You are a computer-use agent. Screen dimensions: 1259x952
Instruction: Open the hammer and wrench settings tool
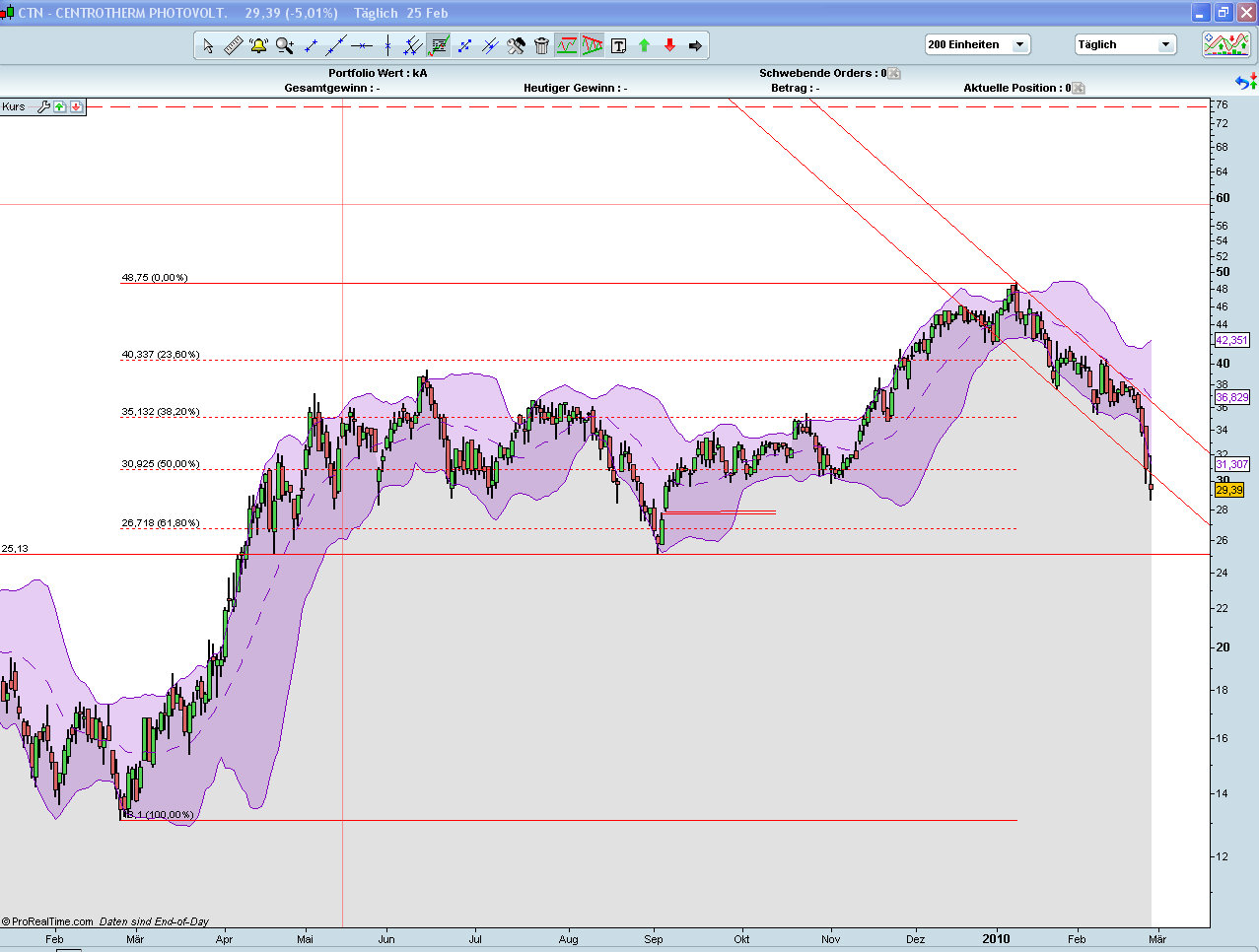click(x=516, y=45)
